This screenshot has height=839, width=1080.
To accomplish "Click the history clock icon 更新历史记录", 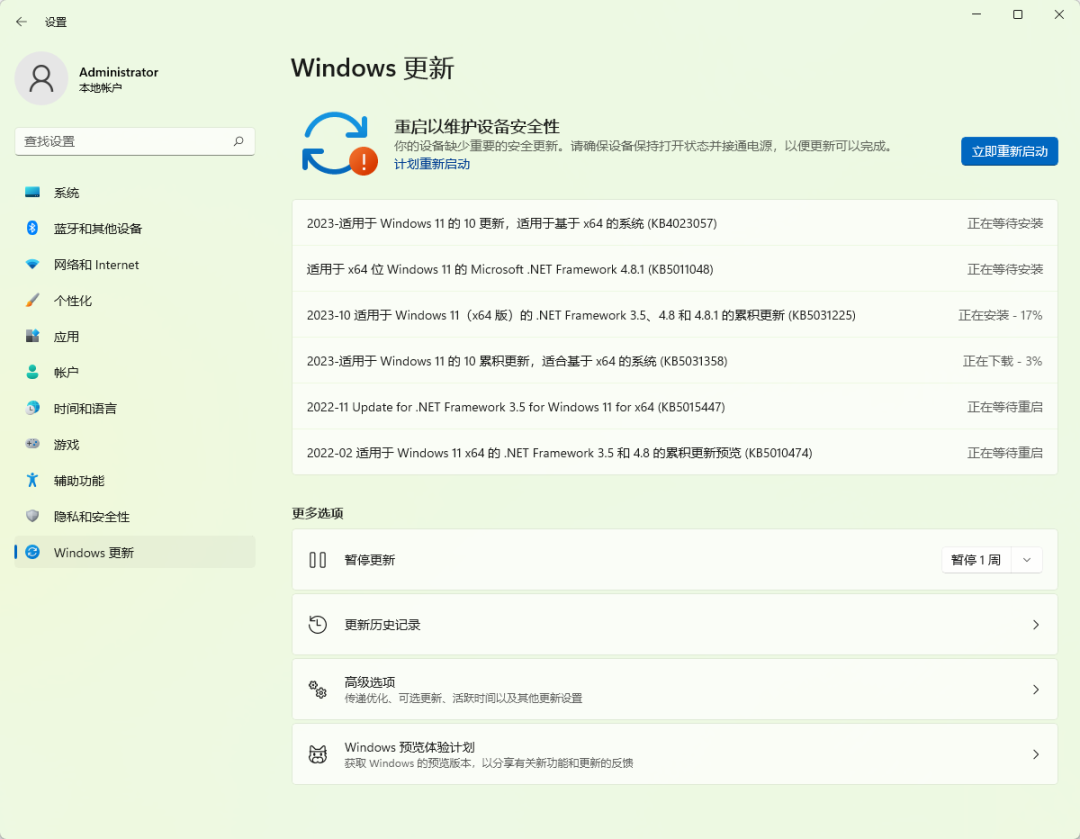I will coord(318,625).
